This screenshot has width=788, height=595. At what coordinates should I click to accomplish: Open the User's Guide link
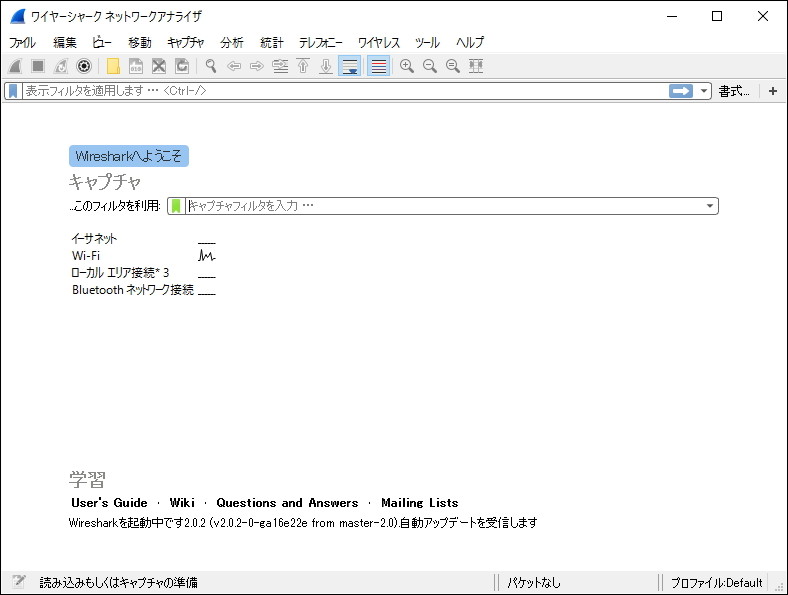pyautogui.click(x=109, y=503)
